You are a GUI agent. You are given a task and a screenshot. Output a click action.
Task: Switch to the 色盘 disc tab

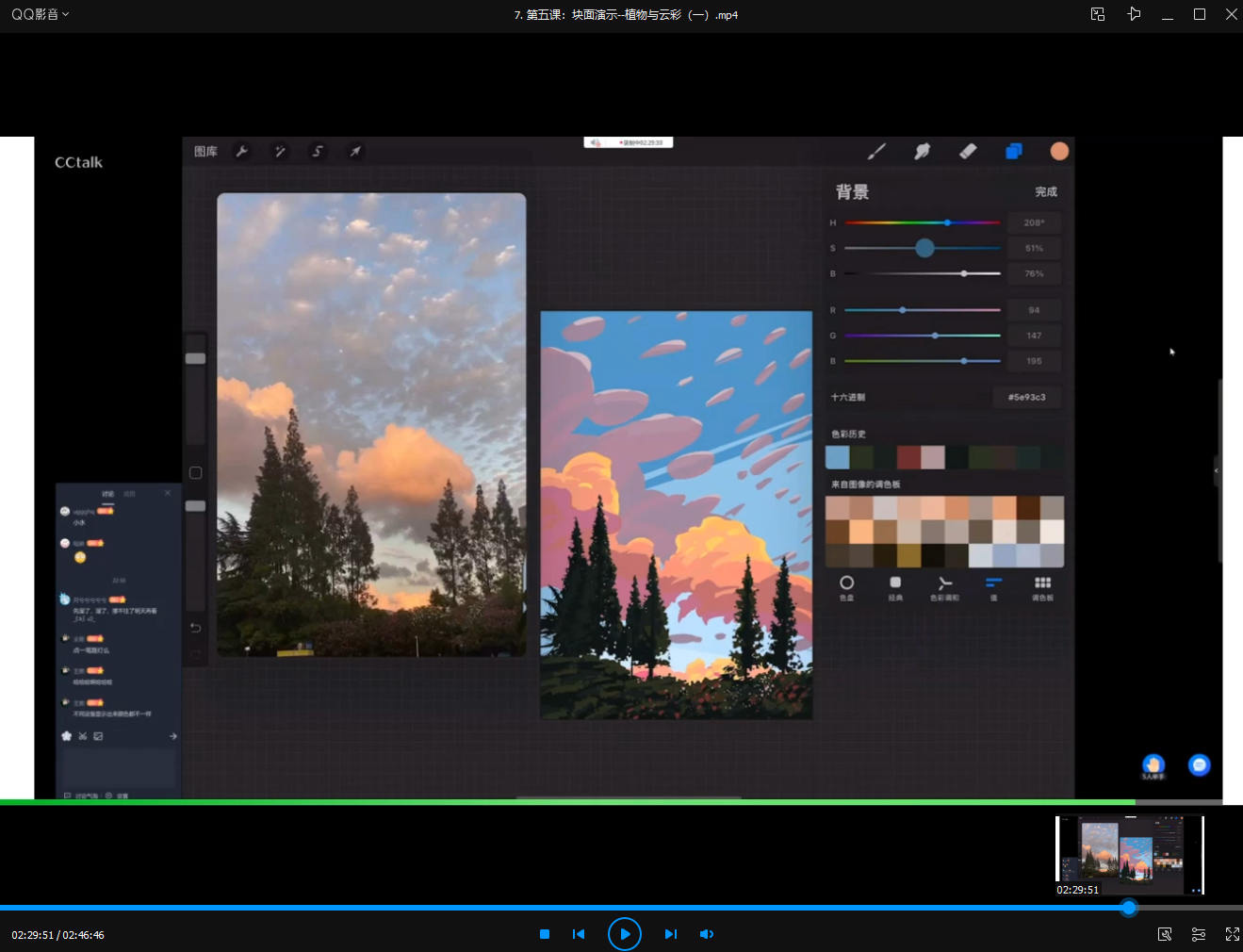(x=846, y=587)
